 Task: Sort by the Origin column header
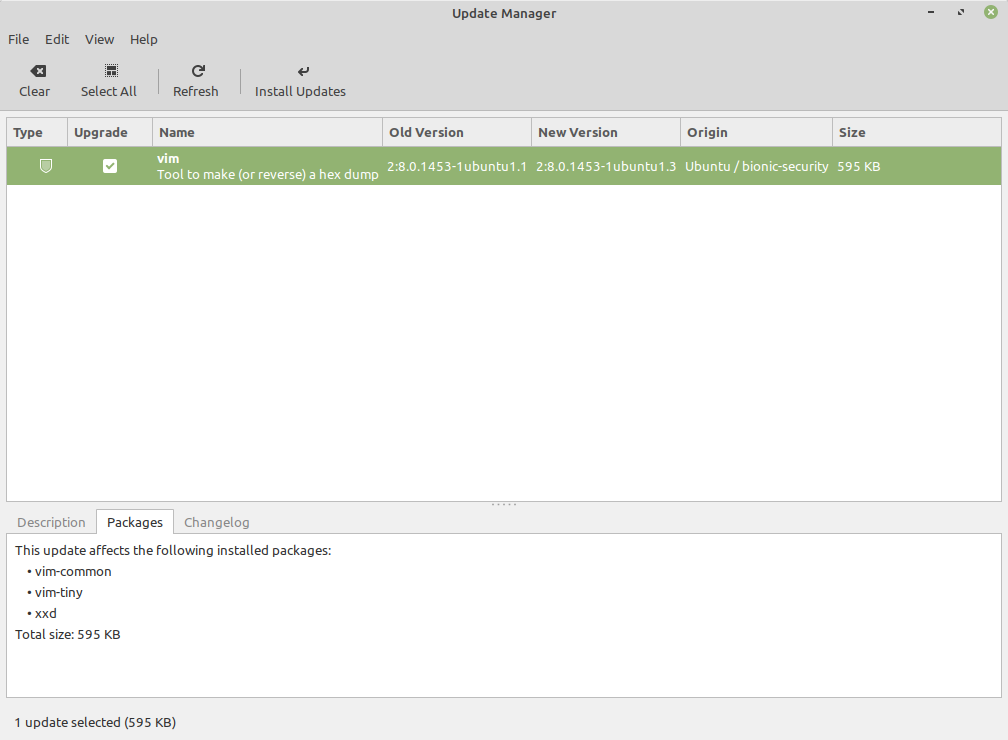(x=757, y=132)
